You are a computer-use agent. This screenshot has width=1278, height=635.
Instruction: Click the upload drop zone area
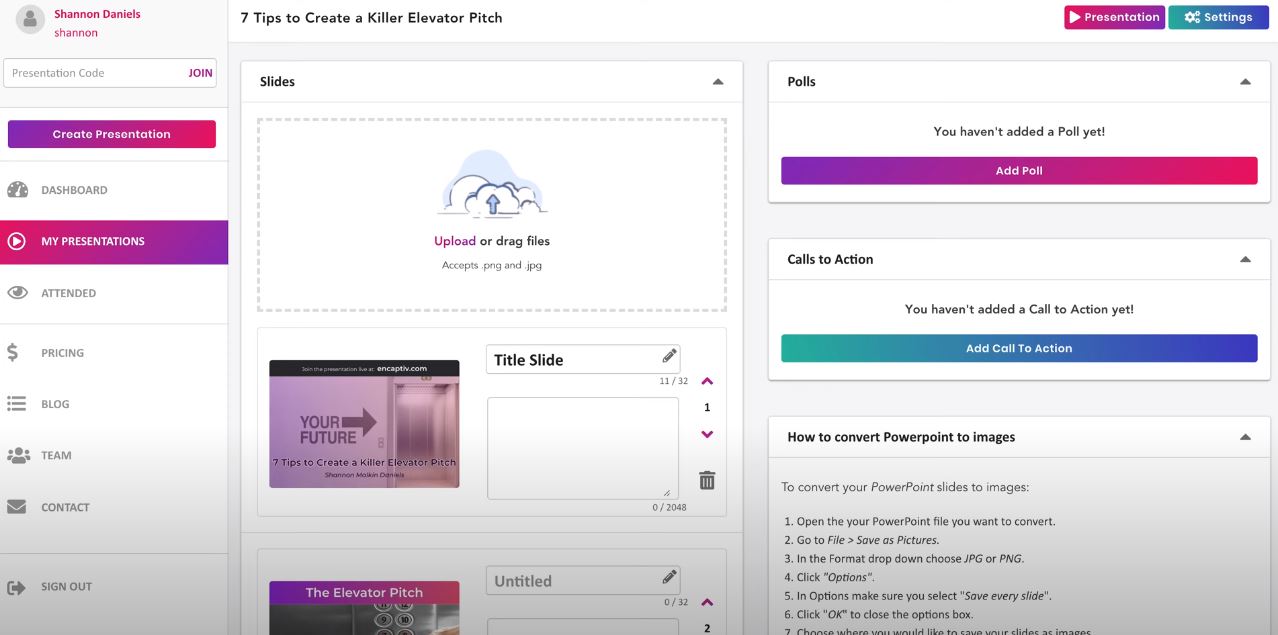(492, 215)
